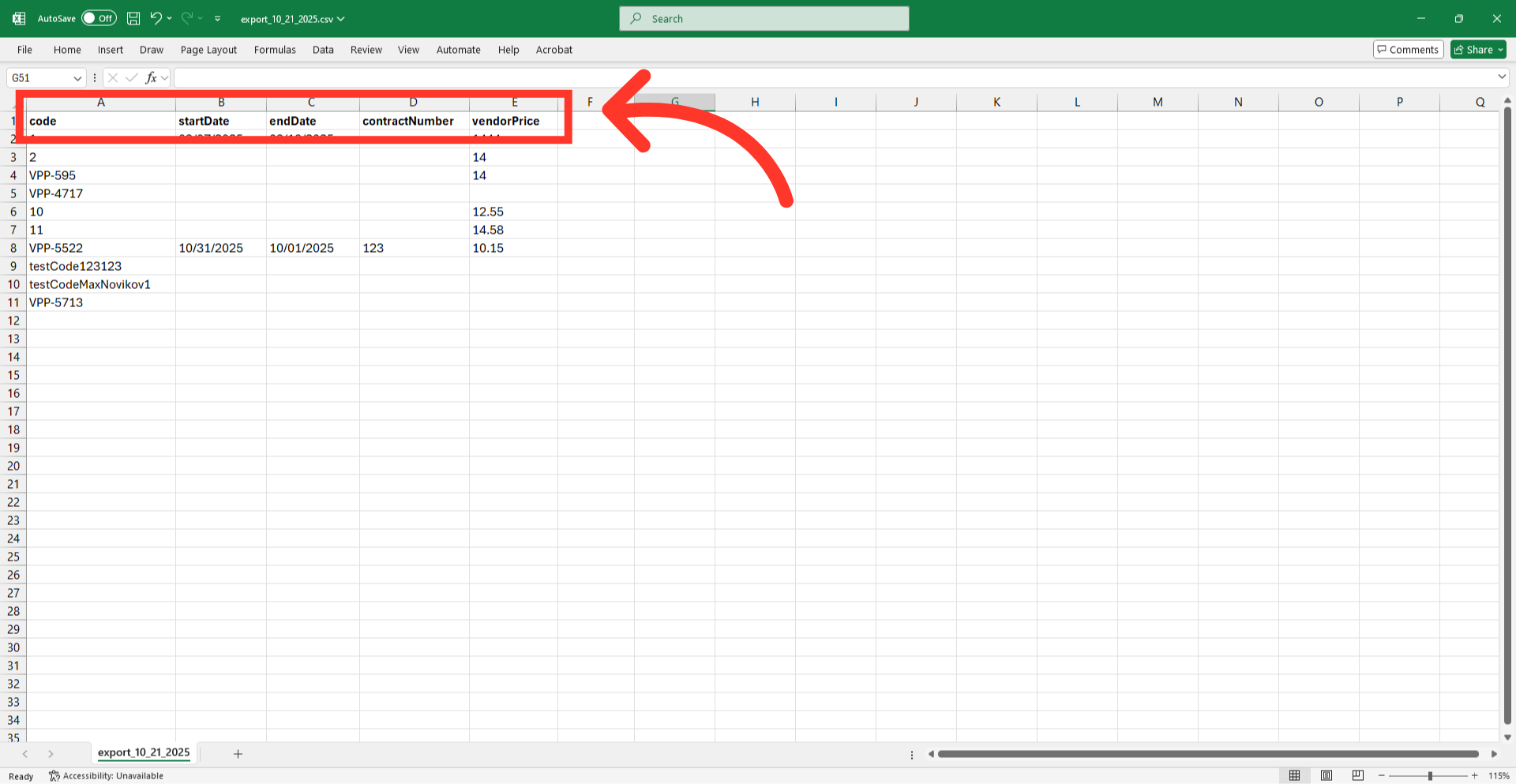Open the Help tab
Screen dimensions: 1516x784
coord(508,50)
